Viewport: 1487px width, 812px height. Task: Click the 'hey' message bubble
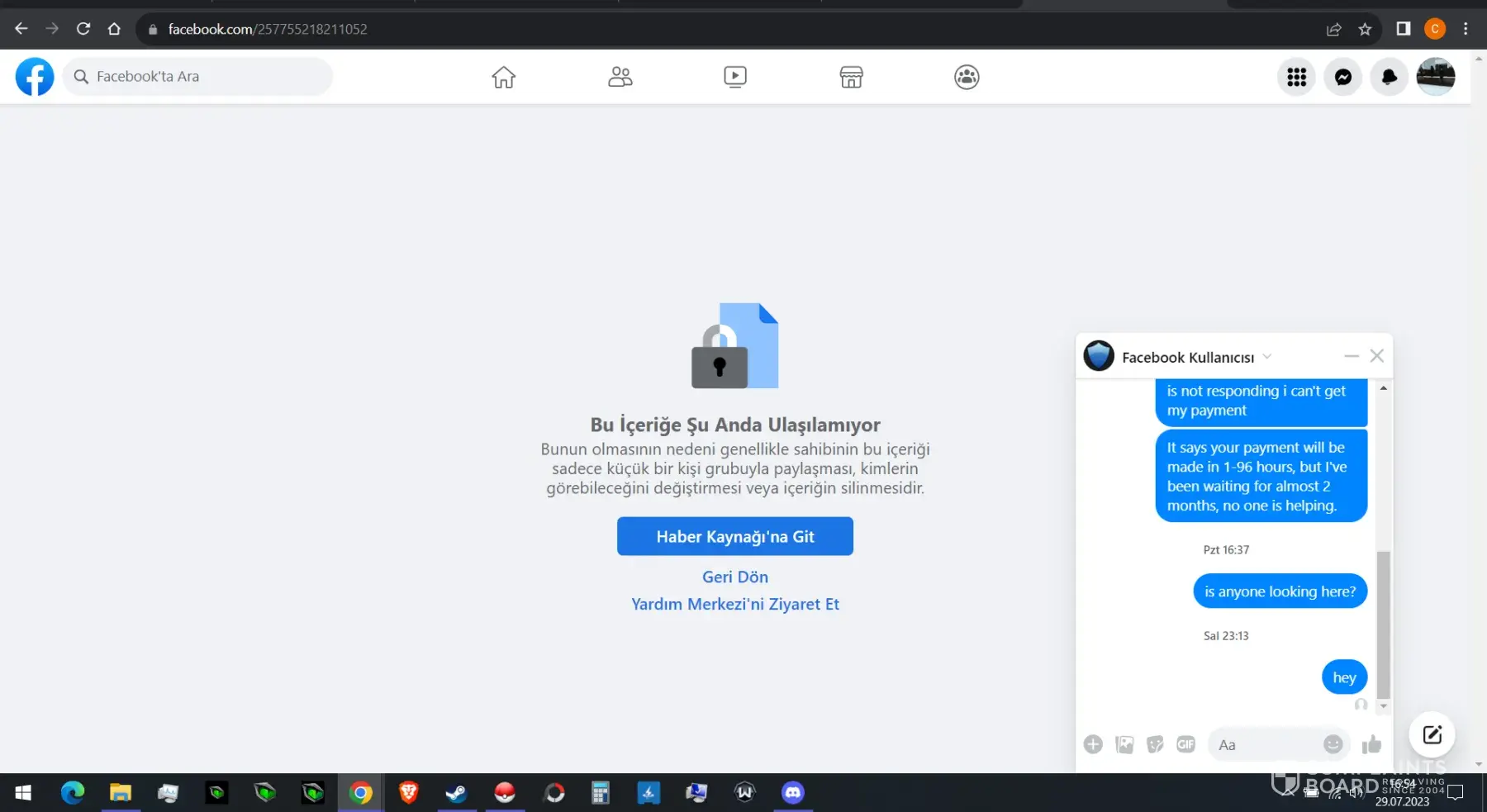point(1344,677)
